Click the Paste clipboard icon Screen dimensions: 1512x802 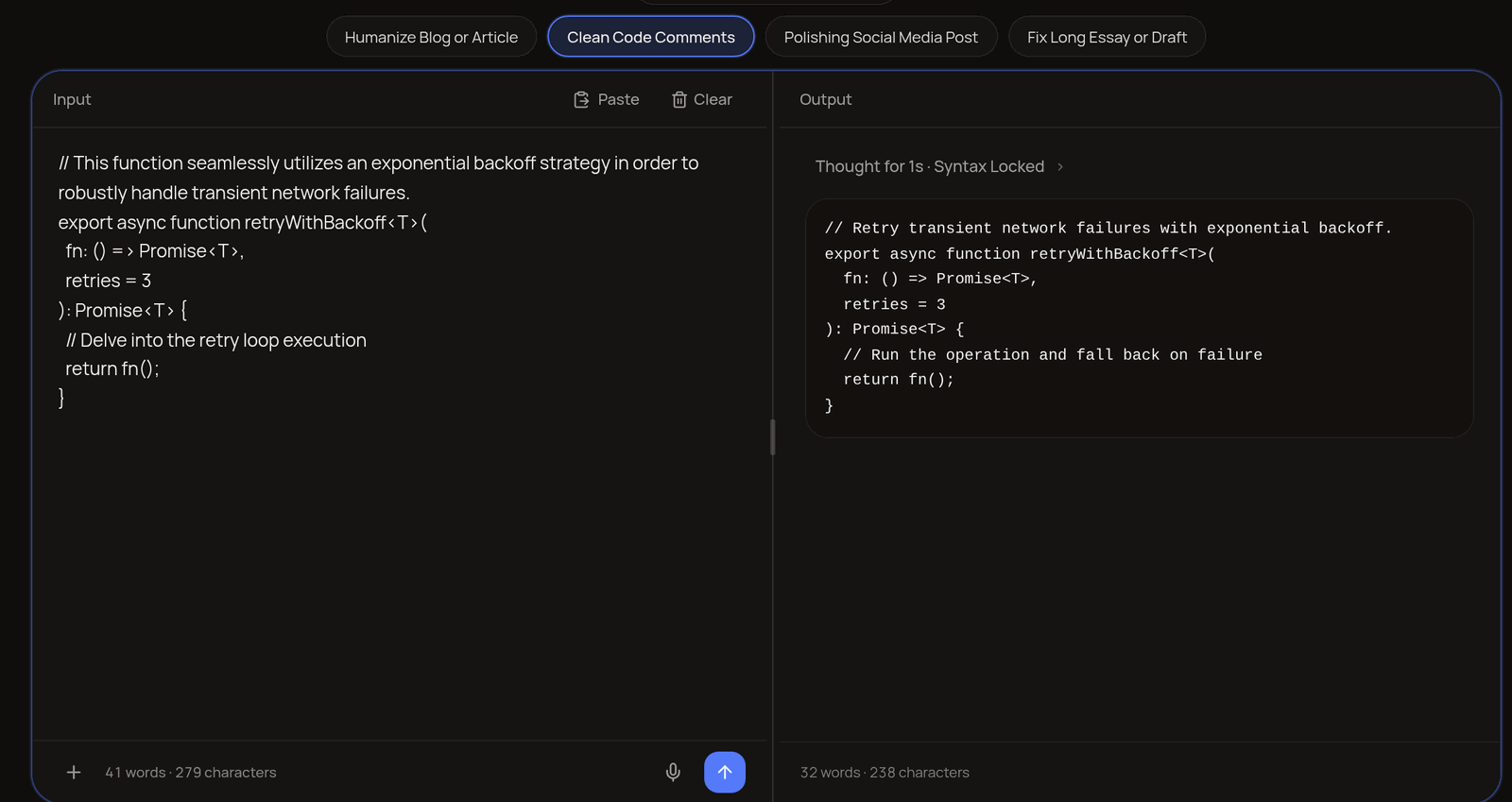pos(581,99)
